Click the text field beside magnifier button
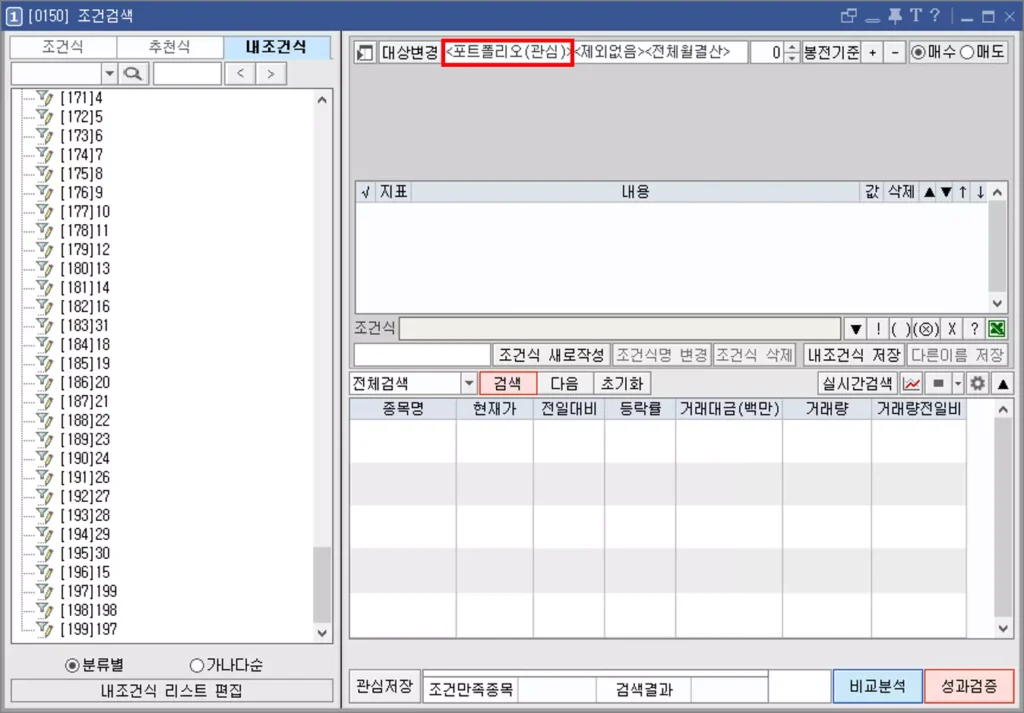This screenshot has width=1024, height=713. click(187, 73)
